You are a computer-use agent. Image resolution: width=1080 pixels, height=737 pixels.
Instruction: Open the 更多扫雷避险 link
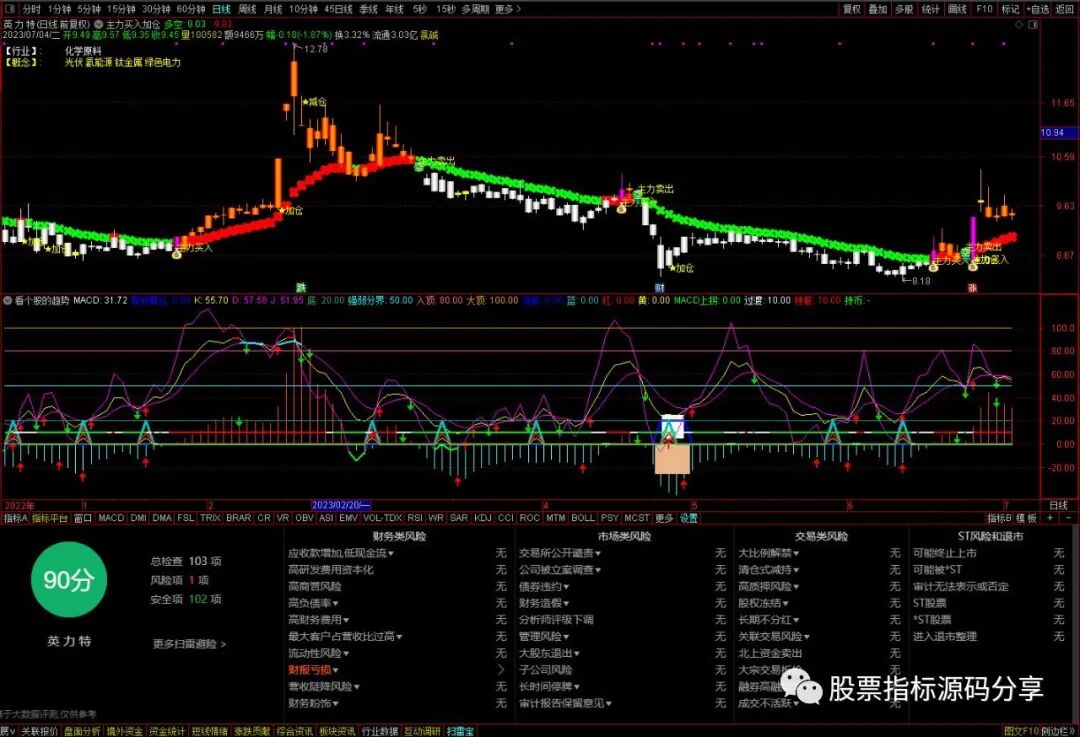[x=189, y=644]
